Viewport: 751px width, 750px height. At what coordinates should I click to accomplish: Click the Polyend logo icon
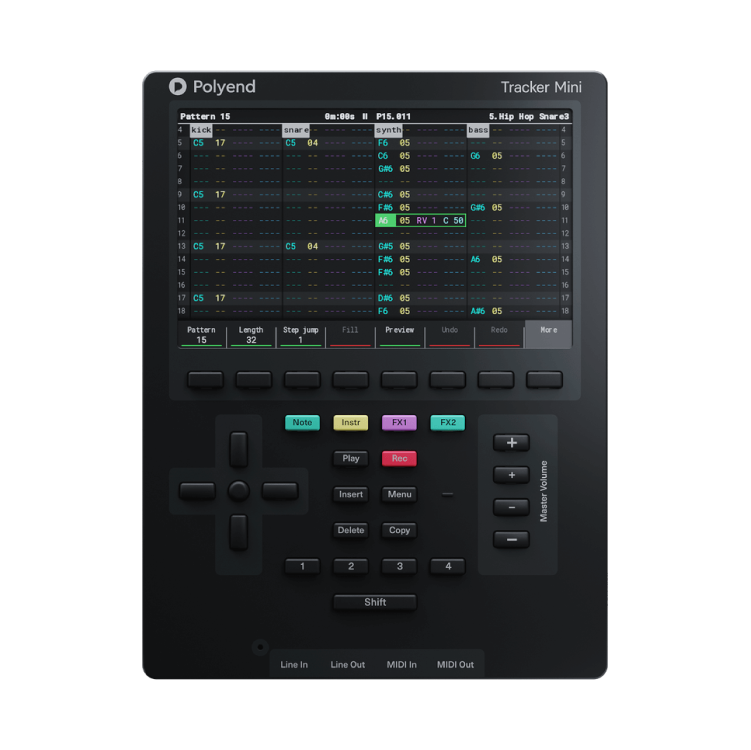(178, 87)
